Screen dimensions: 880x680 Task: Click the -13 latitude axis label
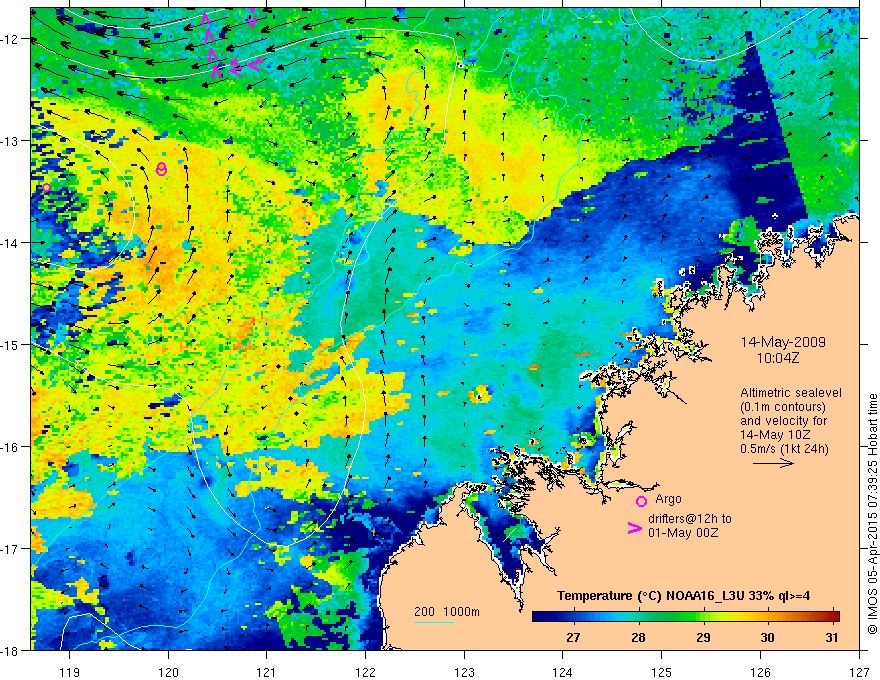pos(11,141)
